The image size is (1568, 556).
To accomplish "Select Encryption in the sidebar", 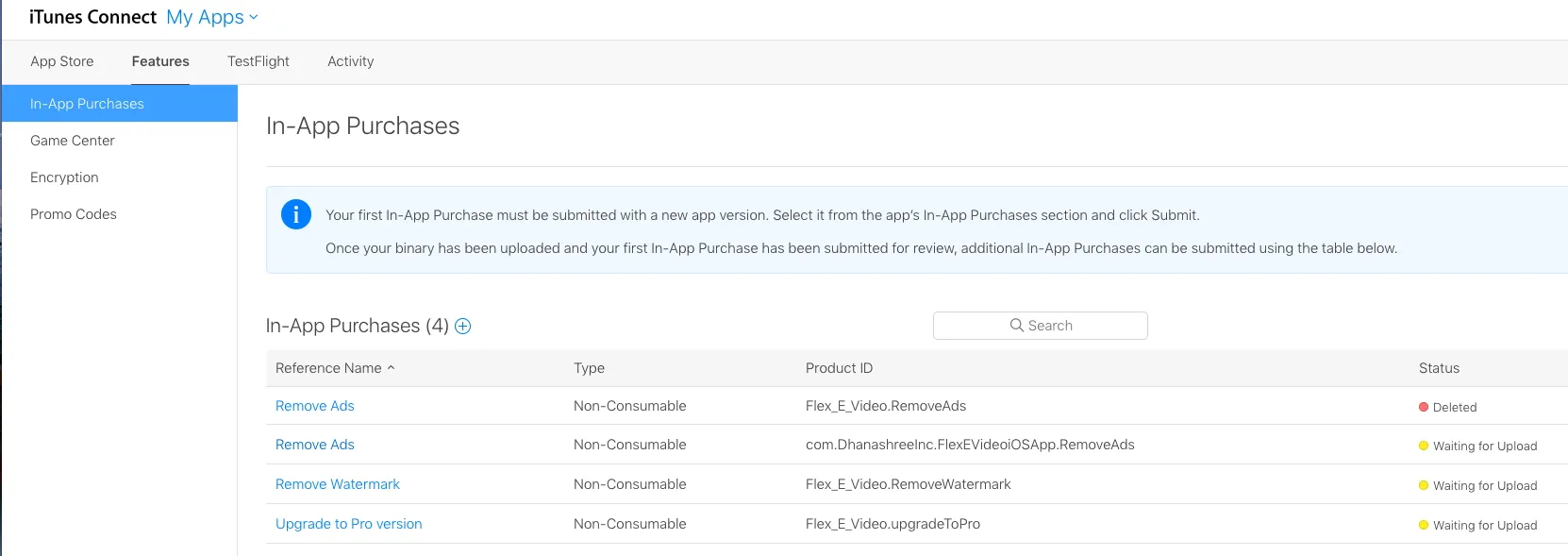I will tap(64, 177).
